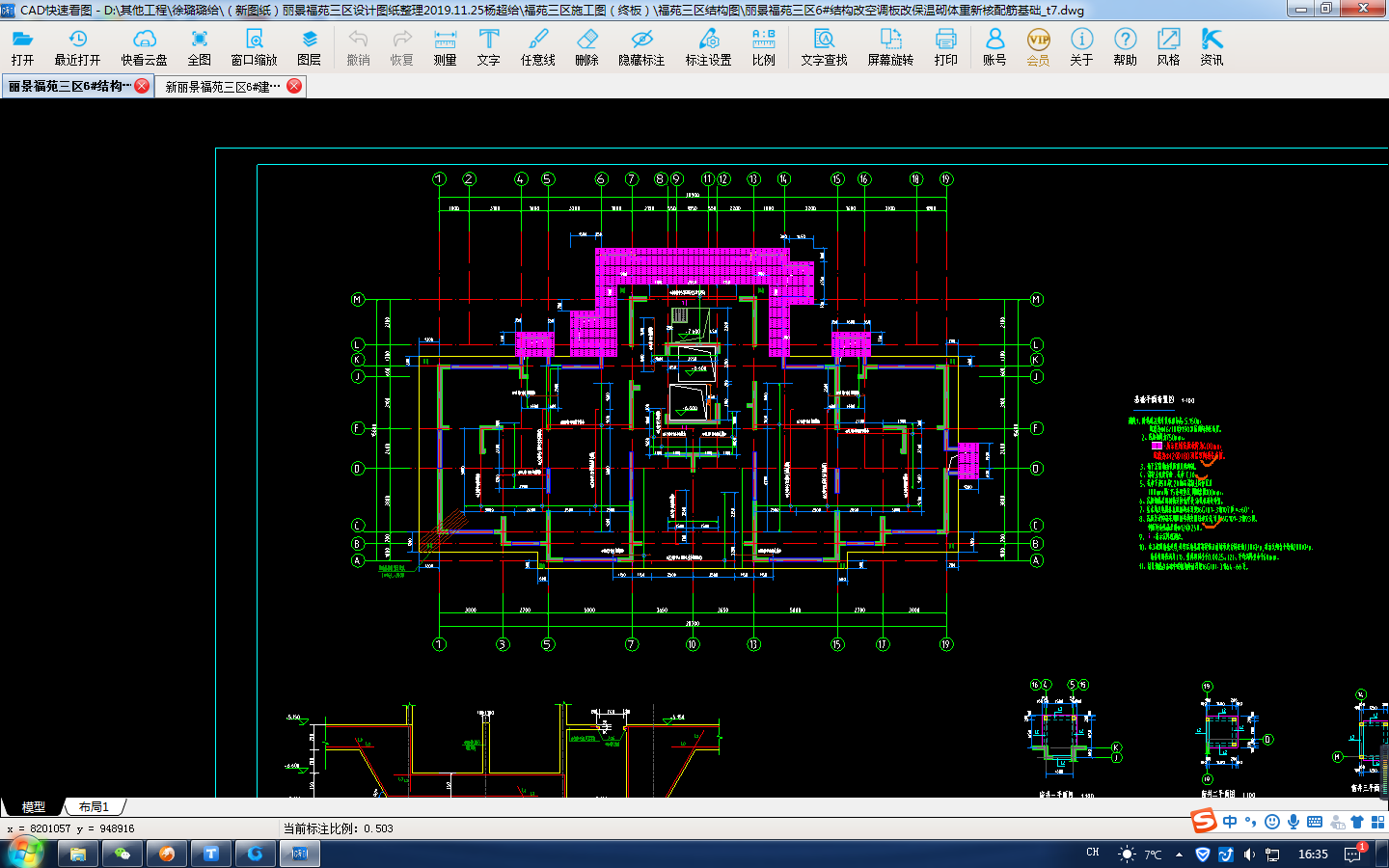The image size is (1389, 868).
Task: Open 标注设置 annotation settings
Action: (x=708, y=46)
